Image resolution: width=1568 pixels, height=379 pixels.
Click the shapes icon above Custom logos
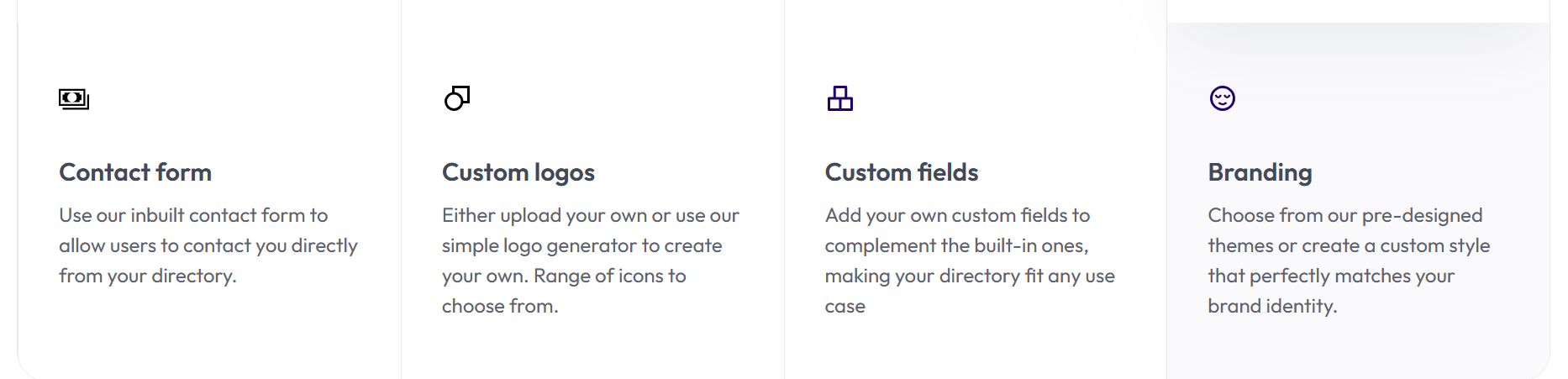pos(457,98)
